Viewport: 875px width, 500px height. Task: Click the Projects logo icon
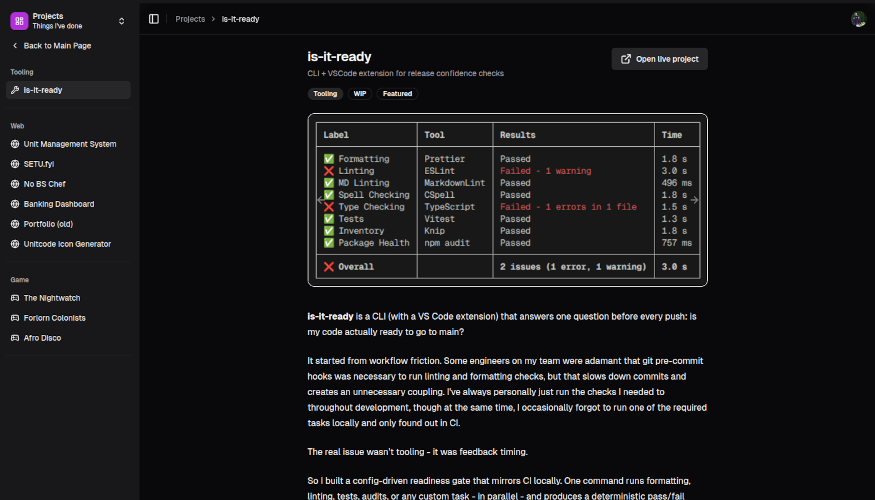pos(19,20)
